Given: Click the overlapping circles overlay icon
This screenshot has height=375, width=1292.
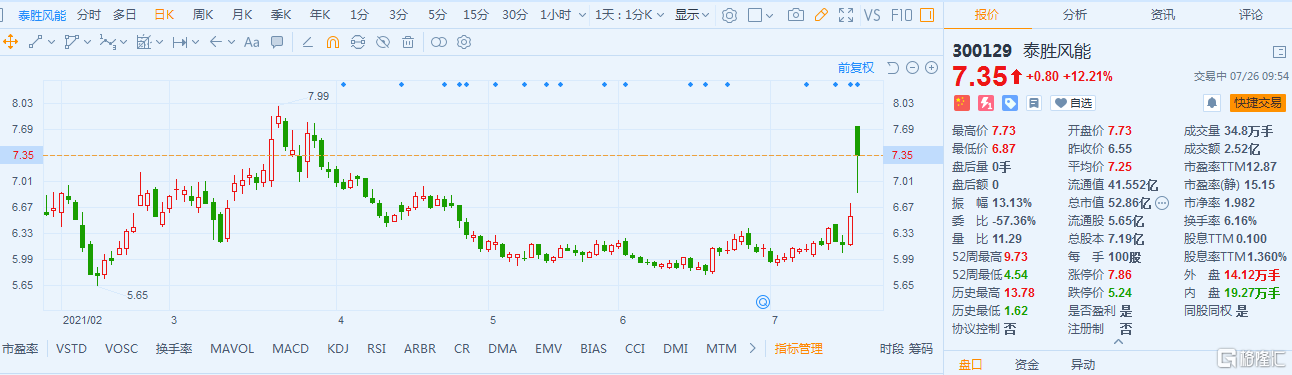Looking at the screenshot, I should (439, 42).
